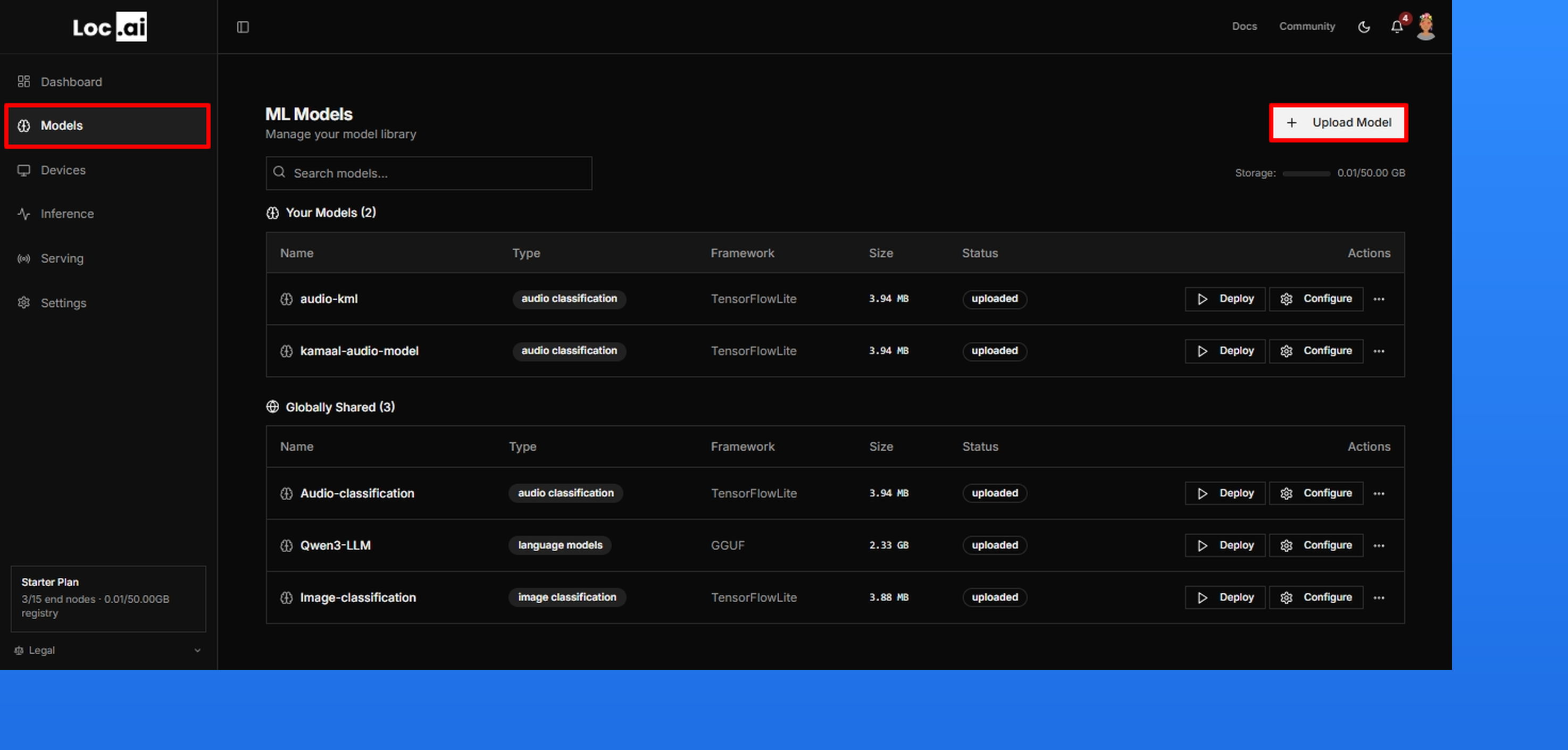The width and height of the screenshot is (1568, 750).
Task: Click the Framework header in Globally Shared
Action: click(743, 446)
